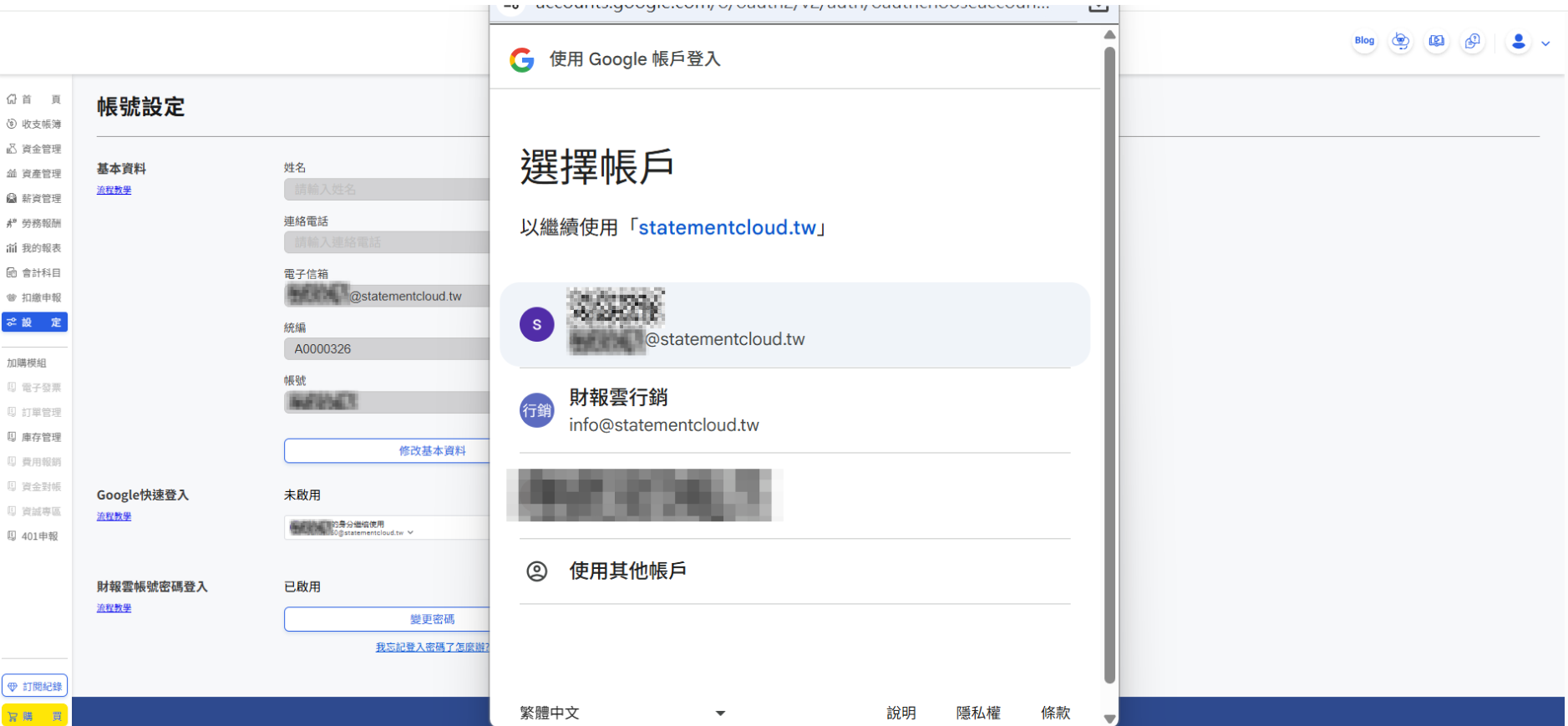Open 我的報表 in the sidebar

(x=34, y=248)
